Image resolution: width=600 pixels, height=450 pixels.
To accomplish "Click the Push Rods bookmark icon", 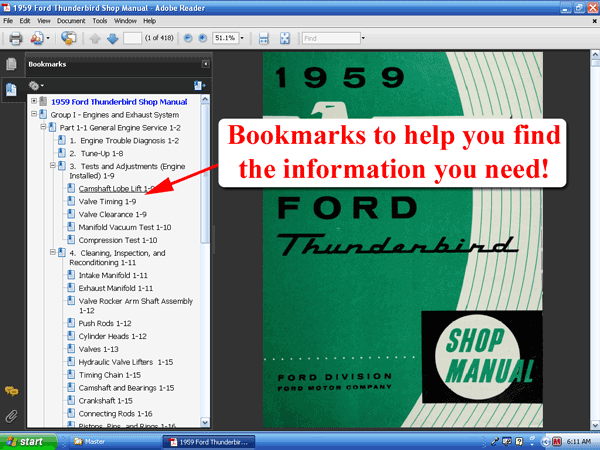I will (x=71, y=323).
